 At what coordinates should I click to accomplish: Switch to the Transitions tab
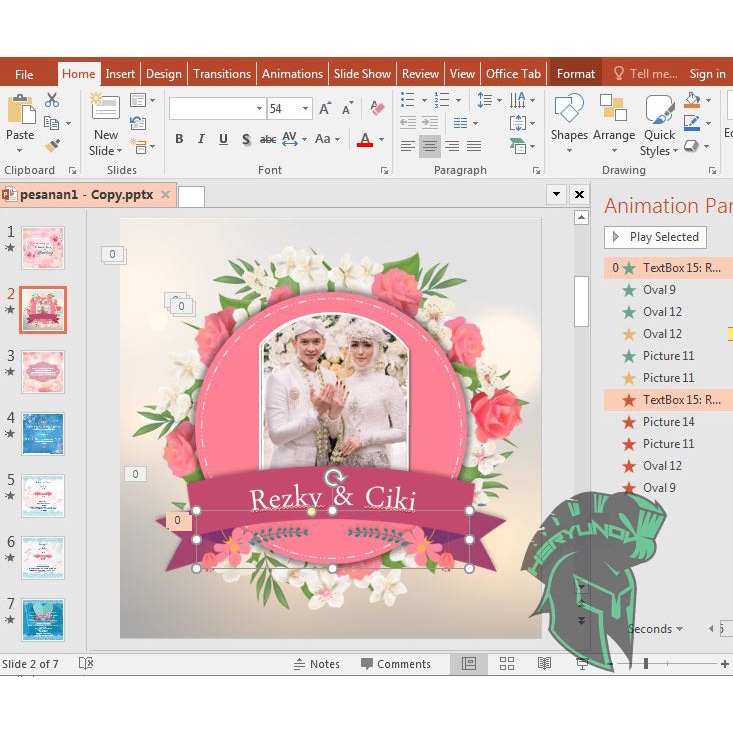222,74
